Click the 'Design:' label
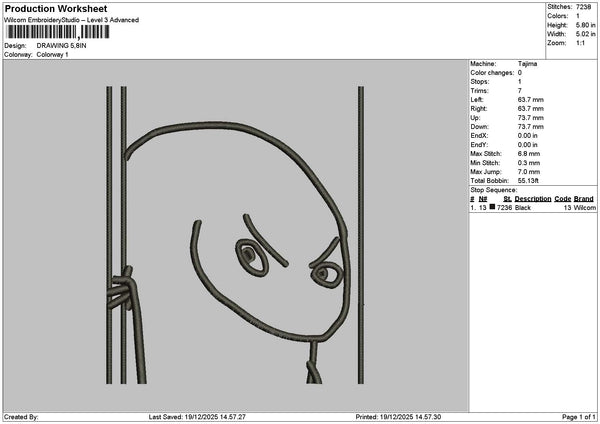The height and width of the screenshot is (424, 600). coord(15,46)
